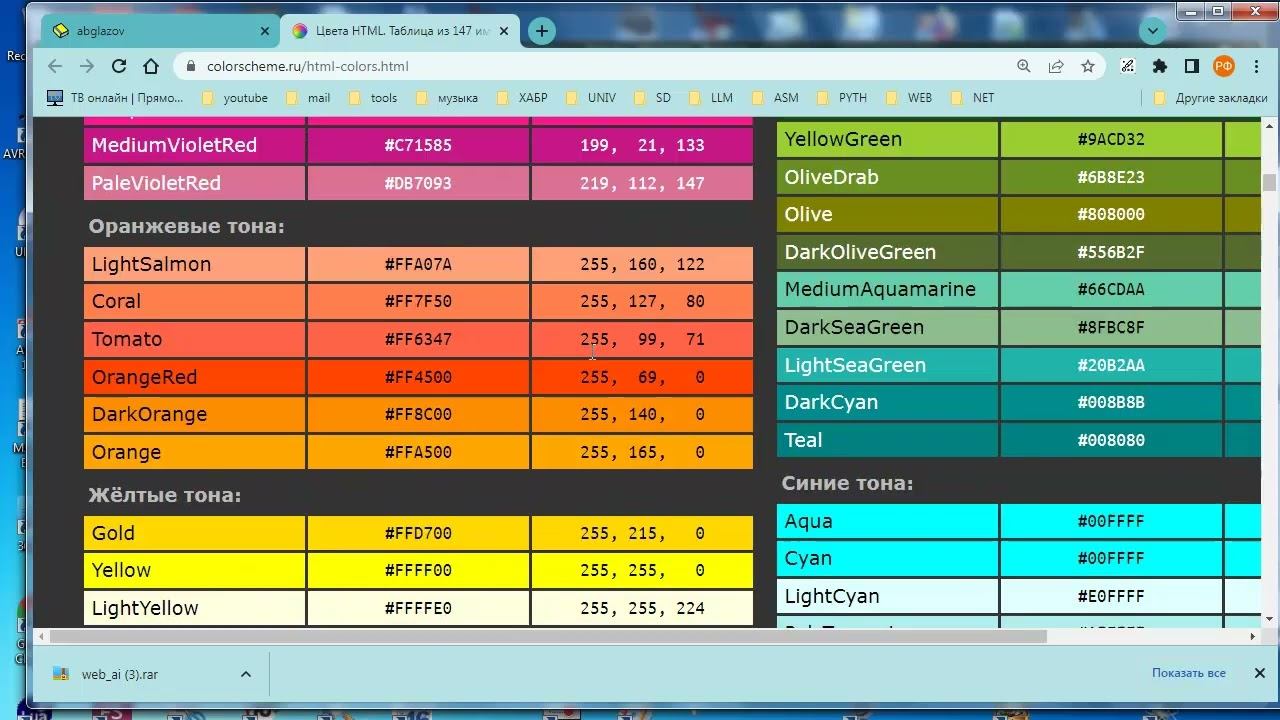Go back to previous page
This screenshot has height=720, width=1280.
55,66
